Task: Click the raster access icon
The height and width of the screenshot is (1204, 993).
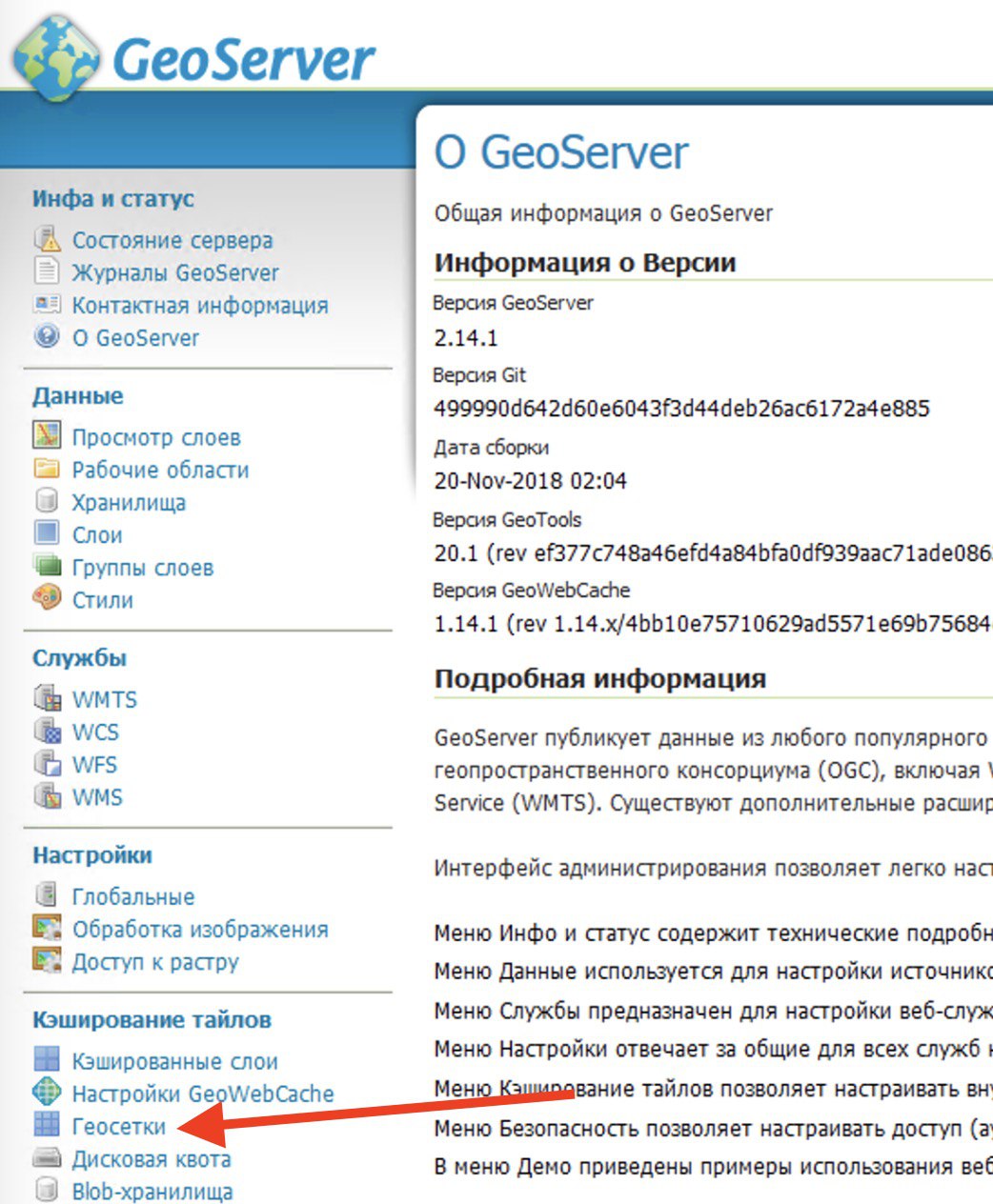Action: point(47,959)
